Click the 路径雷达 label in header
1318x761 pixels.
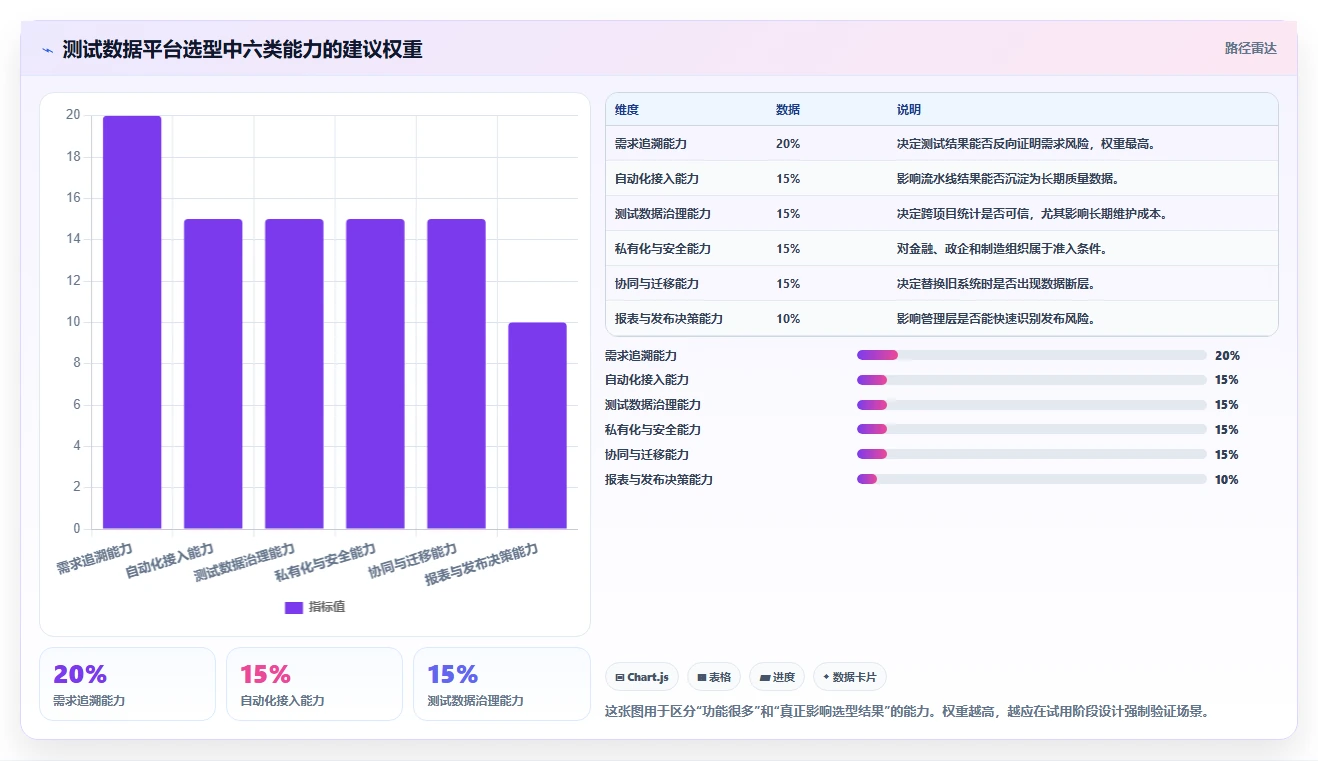(1250, 48)
